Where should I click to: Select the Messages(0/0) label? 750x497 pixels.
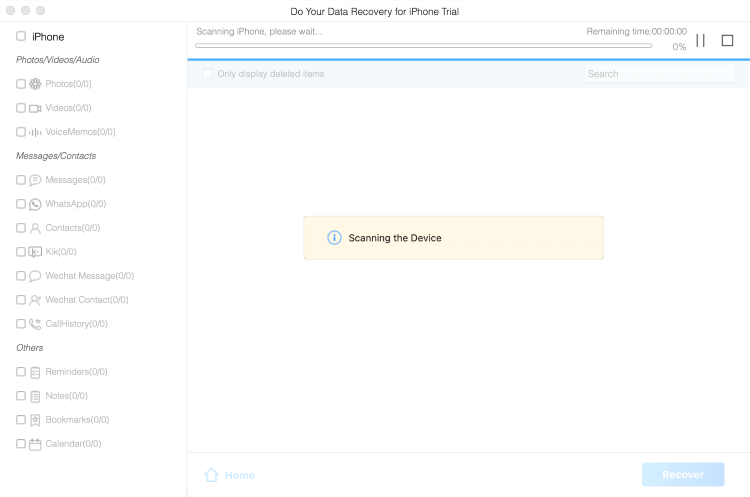point(76,180)
